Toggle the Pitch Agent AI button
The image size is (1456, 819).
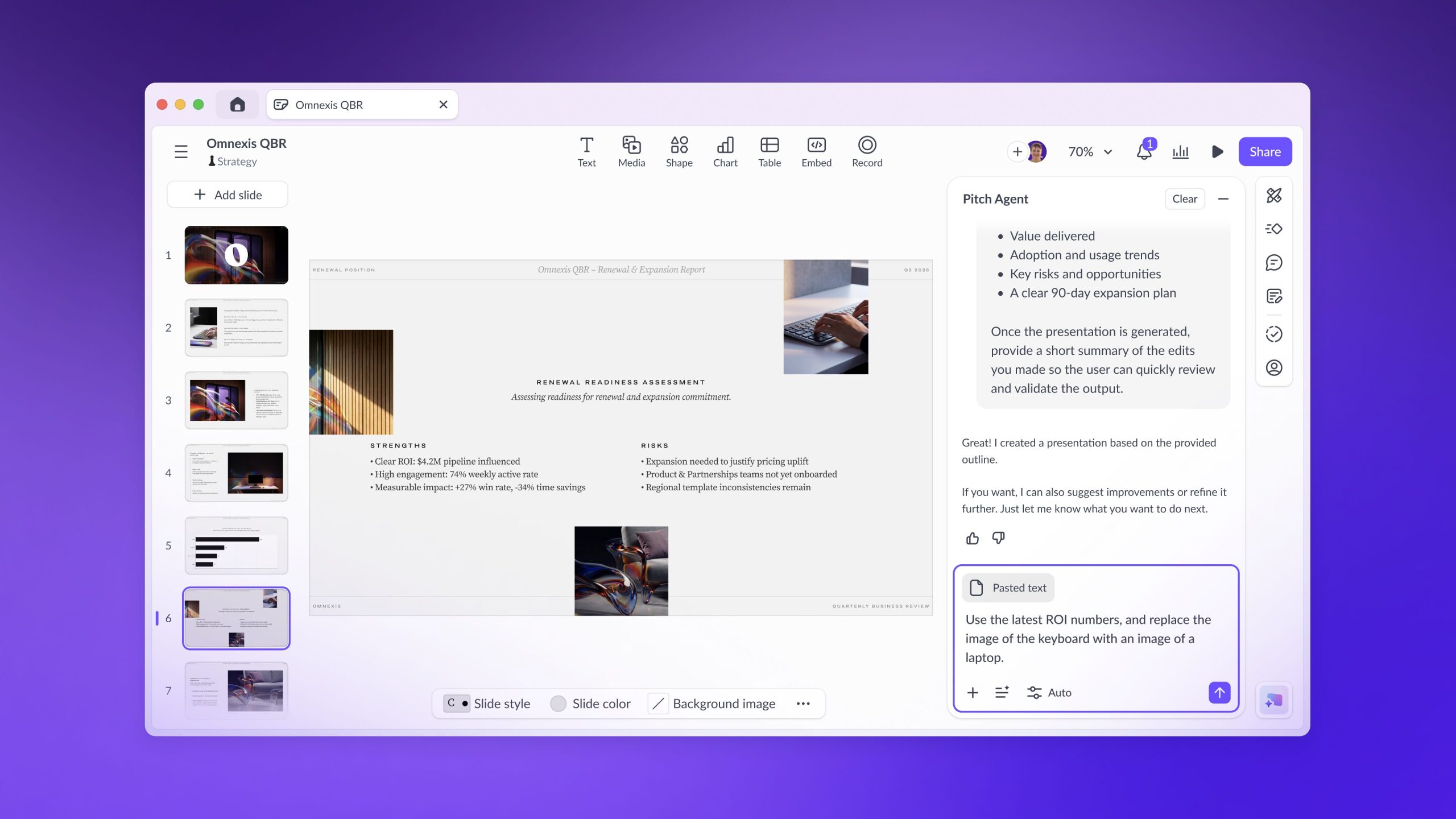click(1274, 700)
